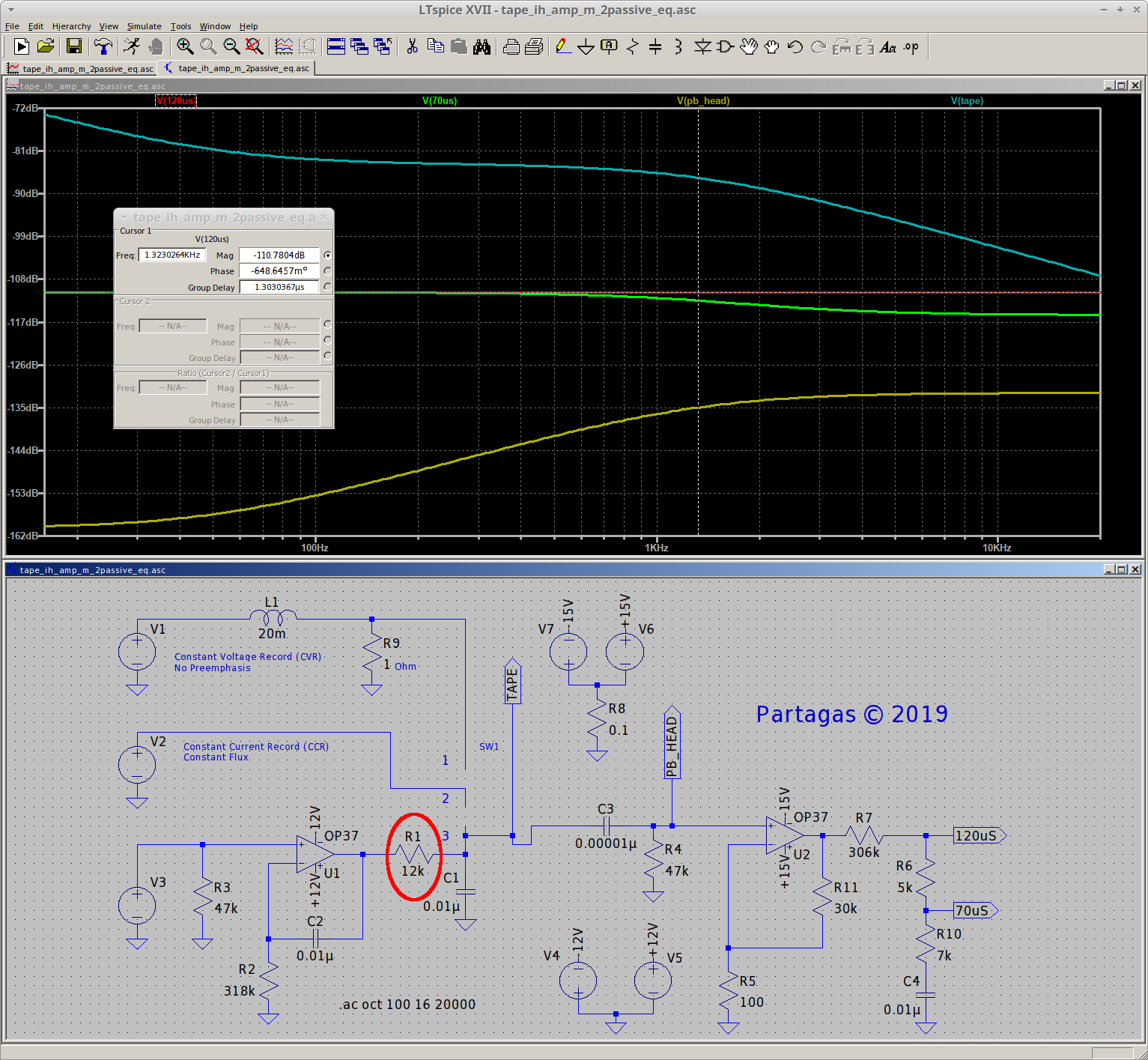Image resolution: width=1148 pixels, height=1060 pixels.
Task: Click the V(tape) trace label
Action: (967, 101)
